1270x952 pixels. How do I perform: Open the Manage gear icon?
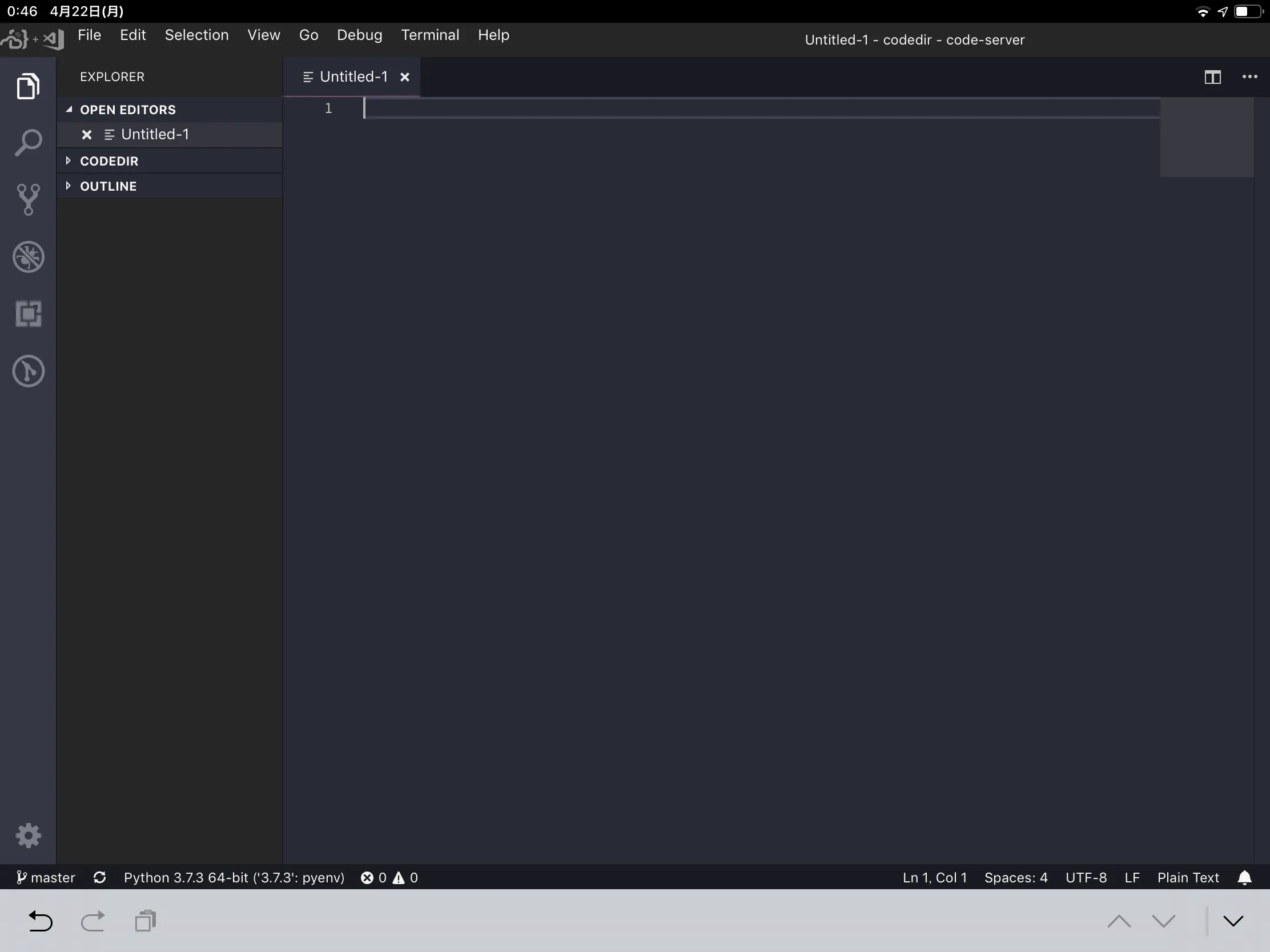point(28,836)
